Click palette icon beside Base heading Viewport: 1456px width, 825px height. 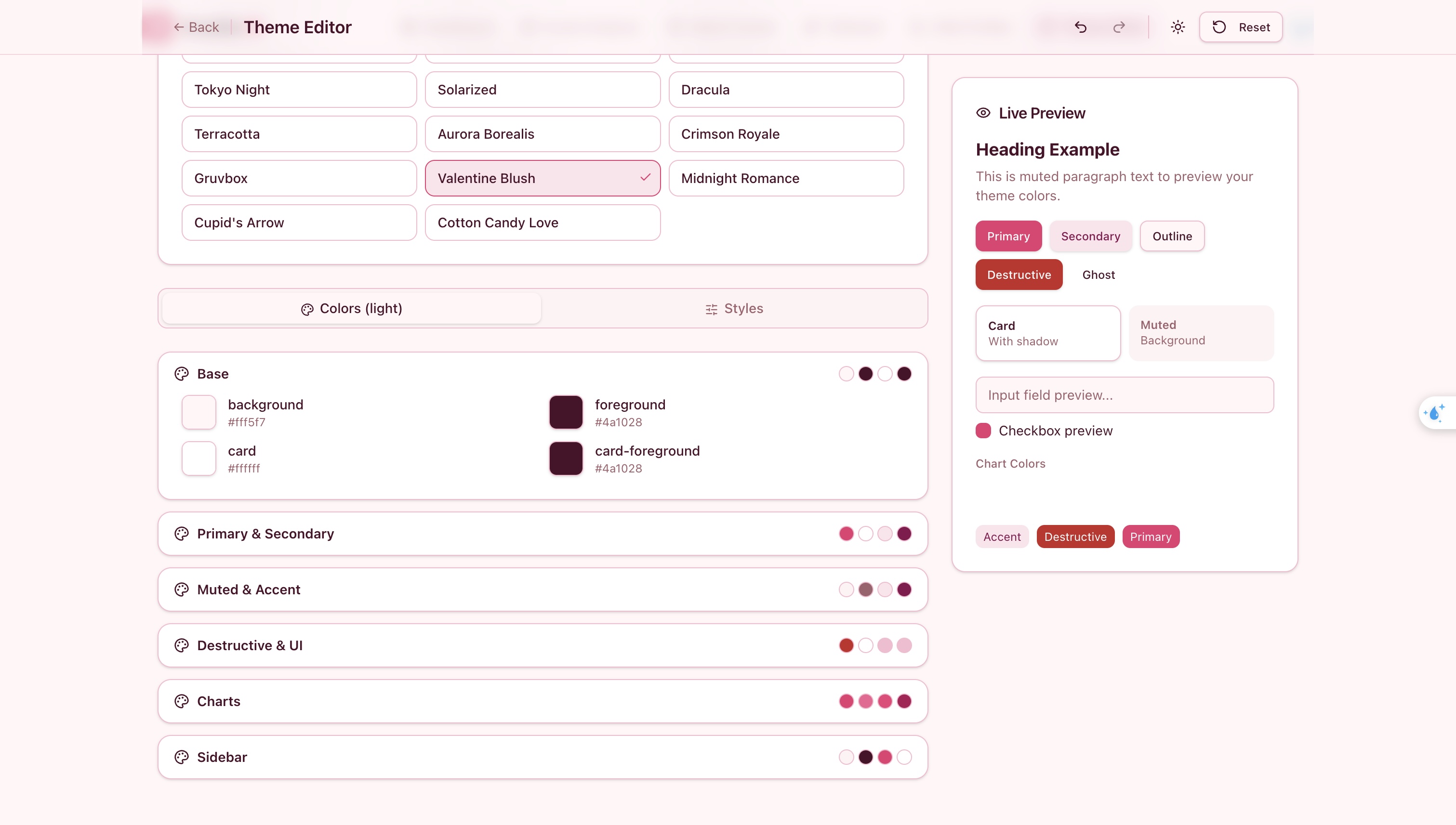point(181,374)
